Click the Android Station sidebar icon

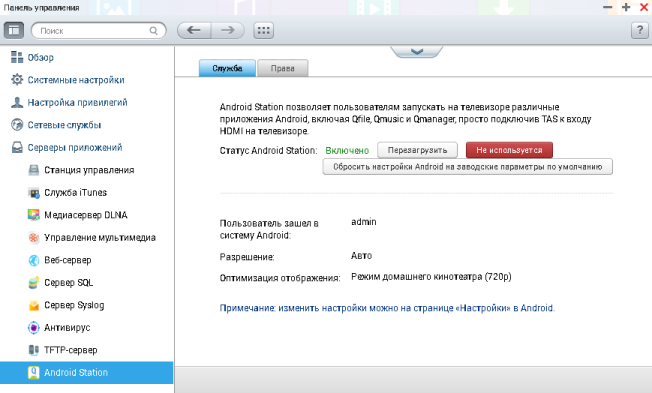coord(34,373)
